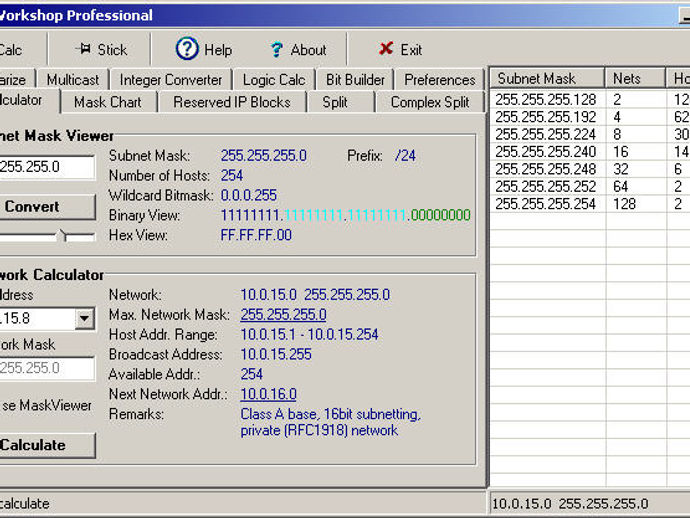Click the Stick pin icon
Screen dimensions: 690x518
tap(83, 48)
